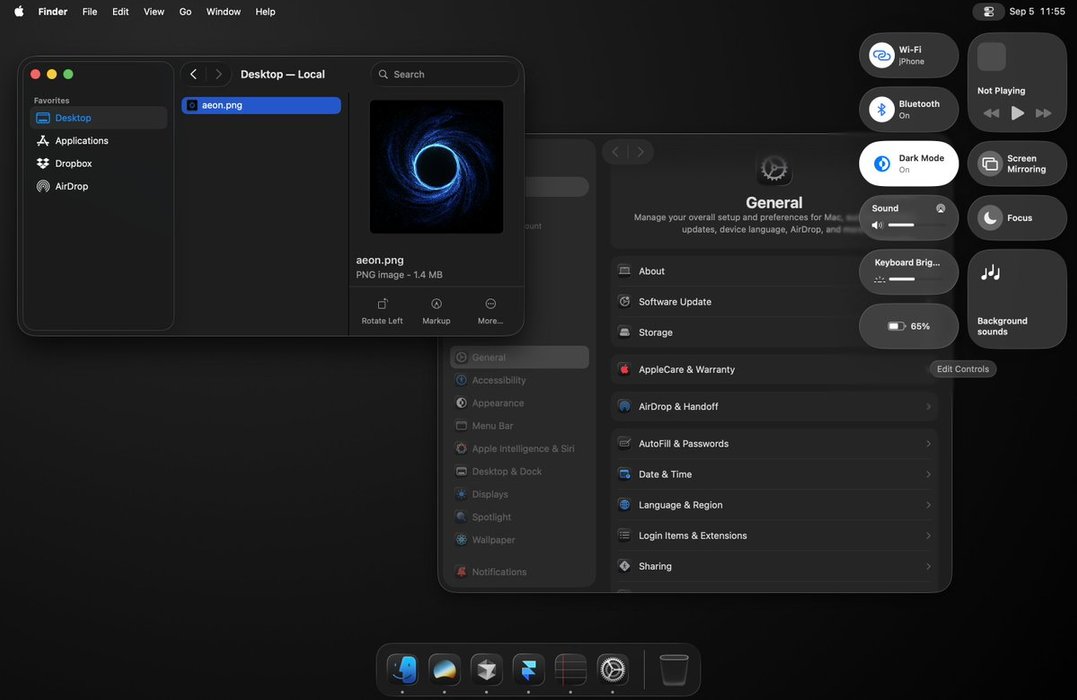Click the More actions icon

tap(490, 304)
